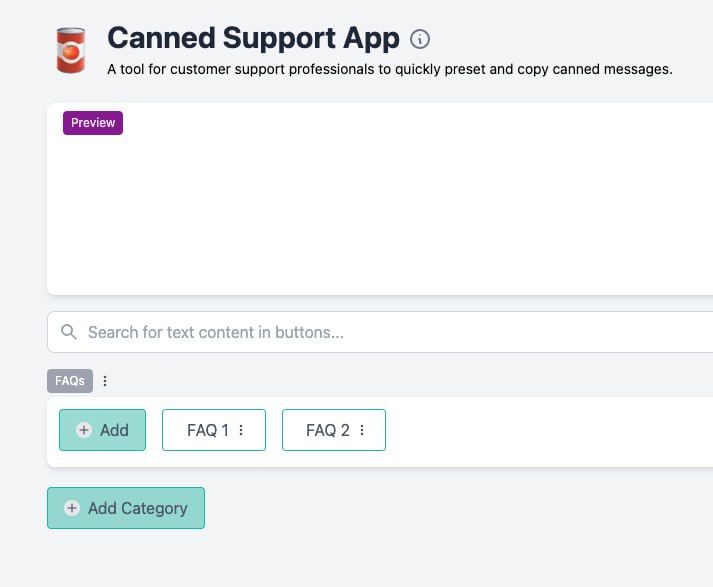713x587 pixels.
Task: Click the app description subtitle text
Action: pyautogui.click(x=390, y=70)
